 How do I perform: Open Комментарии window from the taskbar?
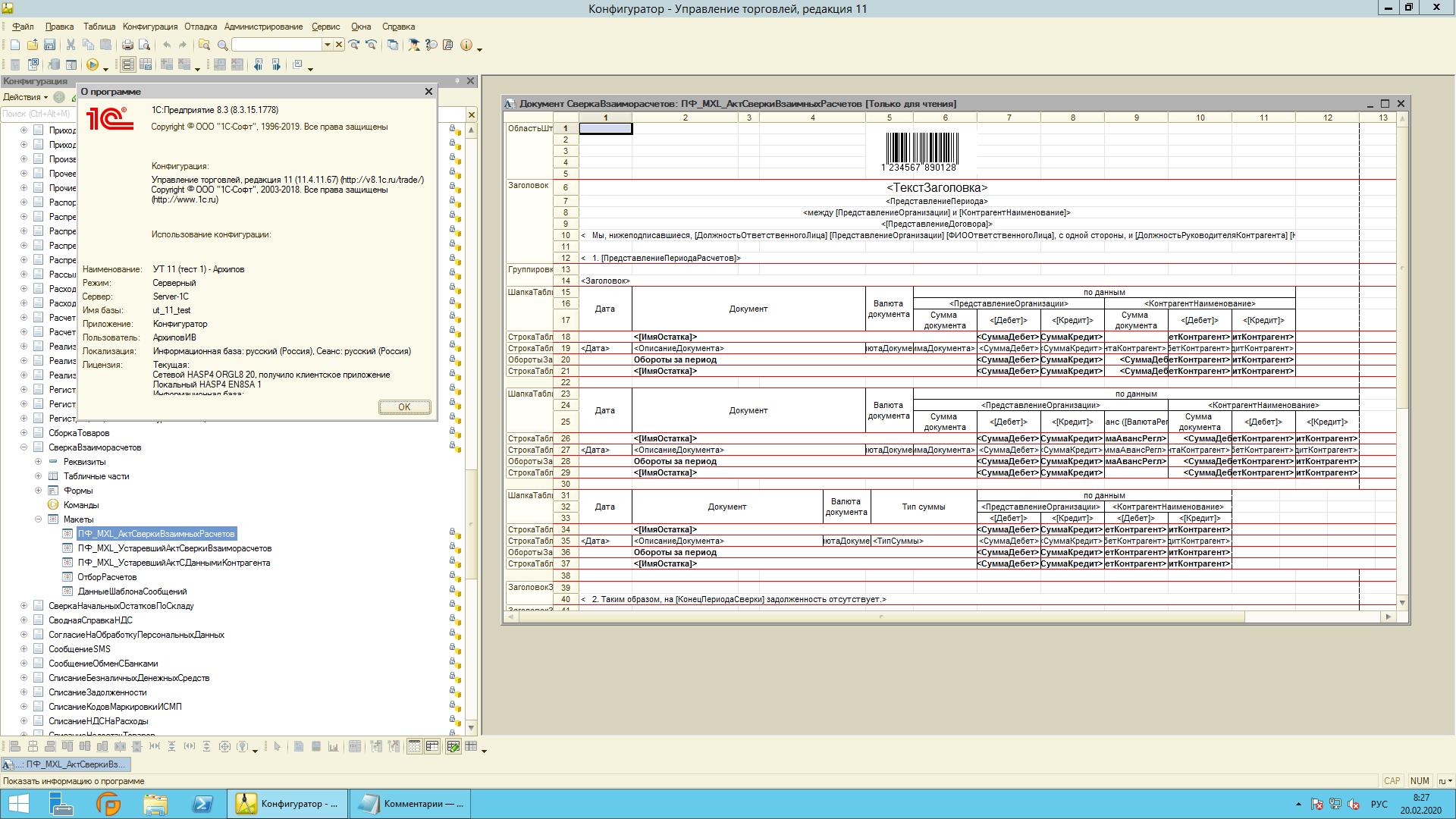coord(410,804)
